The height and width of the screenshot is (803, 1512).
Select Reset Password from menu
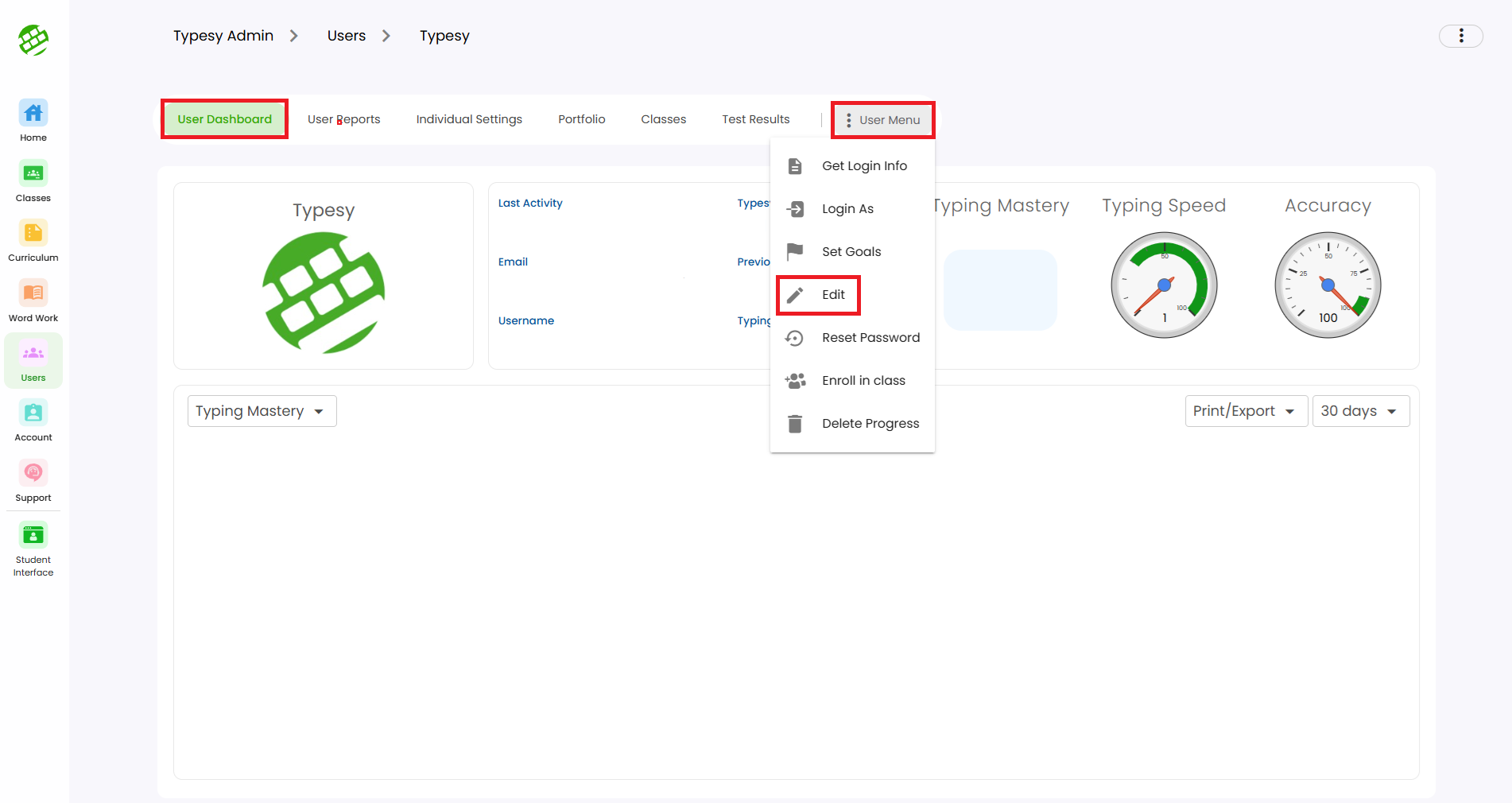coord(852,338)
